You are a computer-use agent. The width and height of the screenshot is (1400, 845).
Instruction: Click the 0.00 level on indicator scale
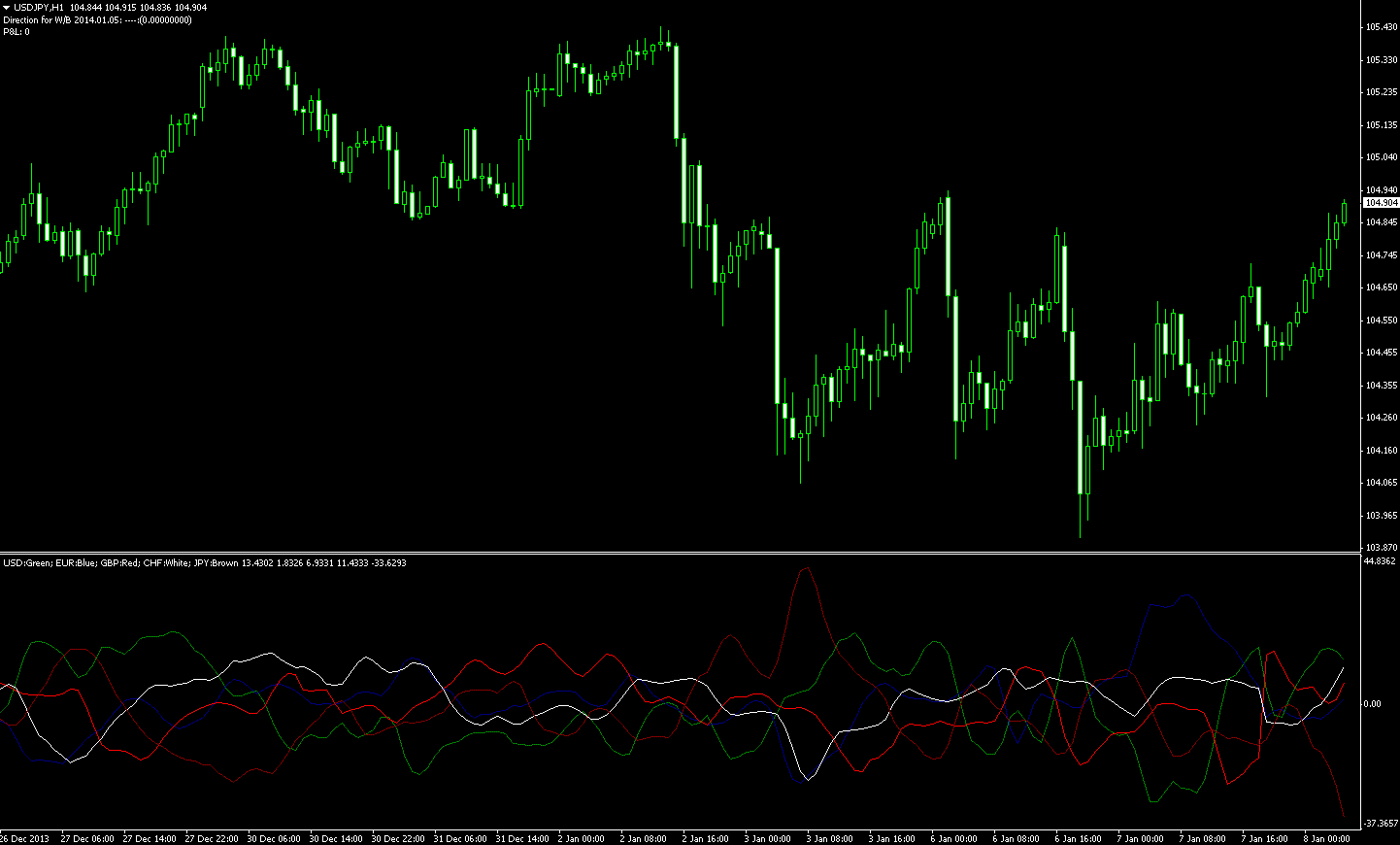point(1372,703)
